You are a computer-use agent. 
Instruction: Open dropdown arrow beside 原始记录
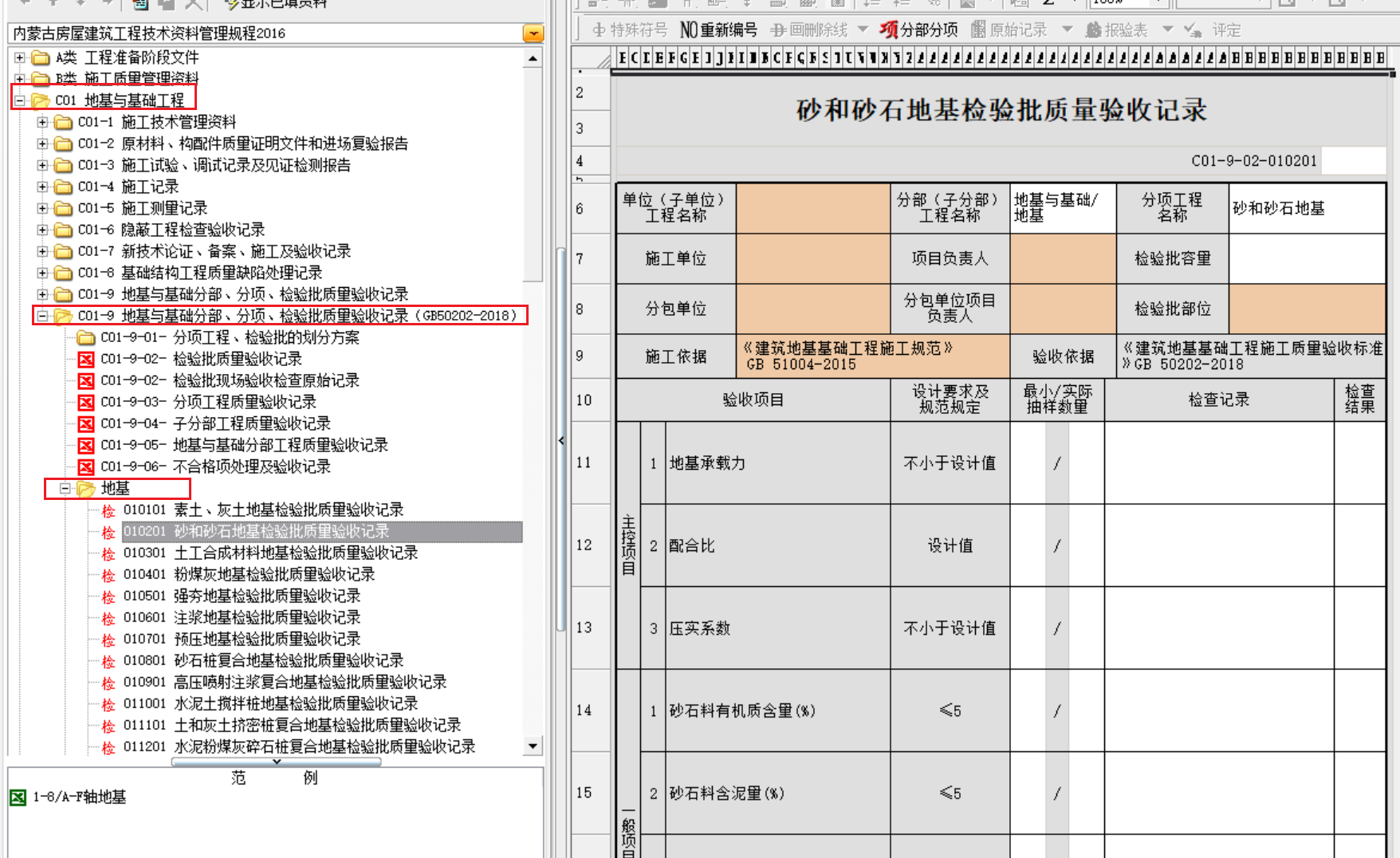[1068, 30]
